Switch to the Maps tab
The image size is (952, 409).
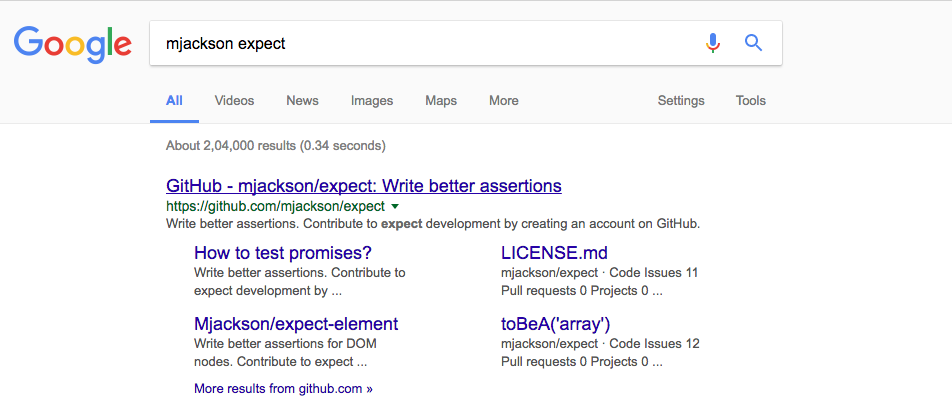pos(440,101)
